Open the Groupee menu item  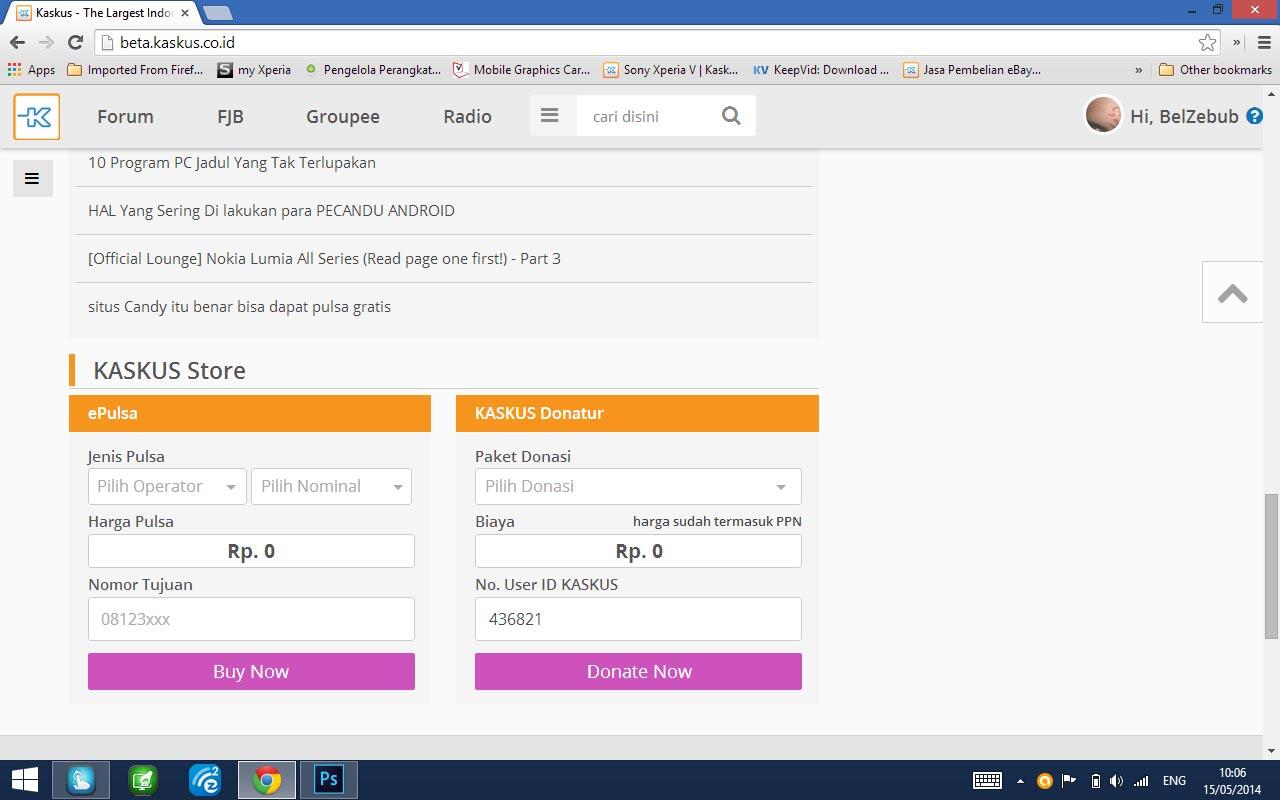pyautogui.click(x=343, y=117)
